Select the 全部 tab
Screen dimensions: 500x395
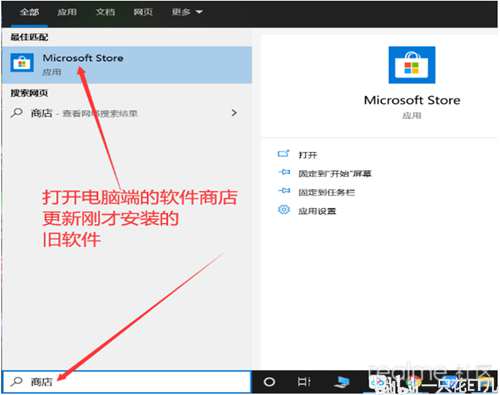29,12
